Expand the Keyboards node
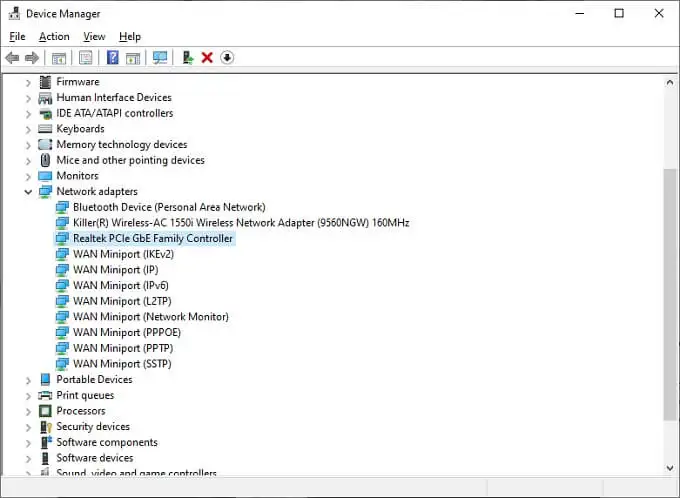 28,130
